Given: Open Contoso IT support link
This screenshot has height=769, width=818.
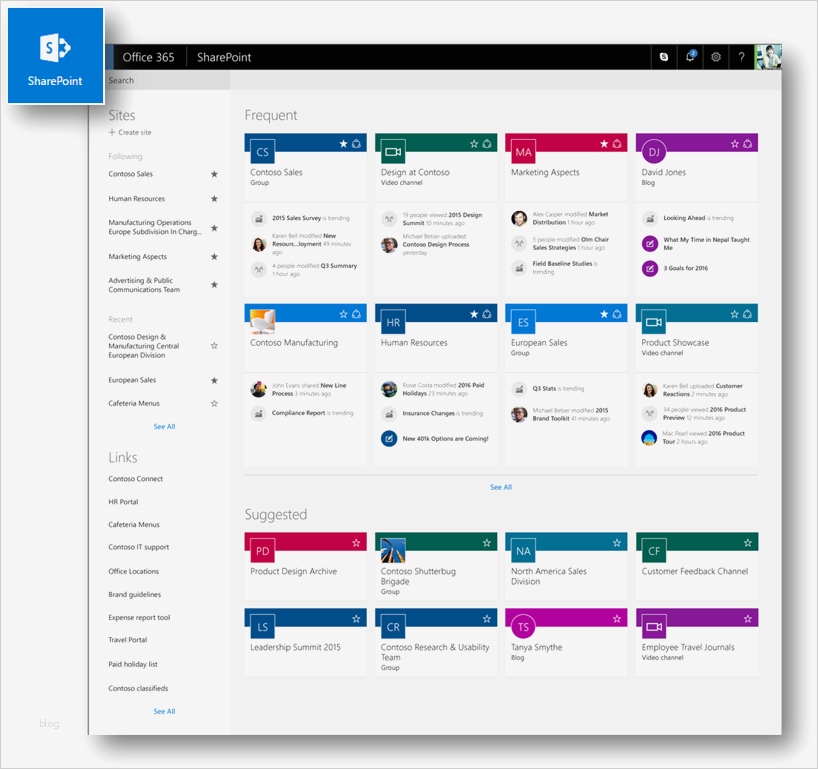Looking at the screenshot, I should click(139, 547).
